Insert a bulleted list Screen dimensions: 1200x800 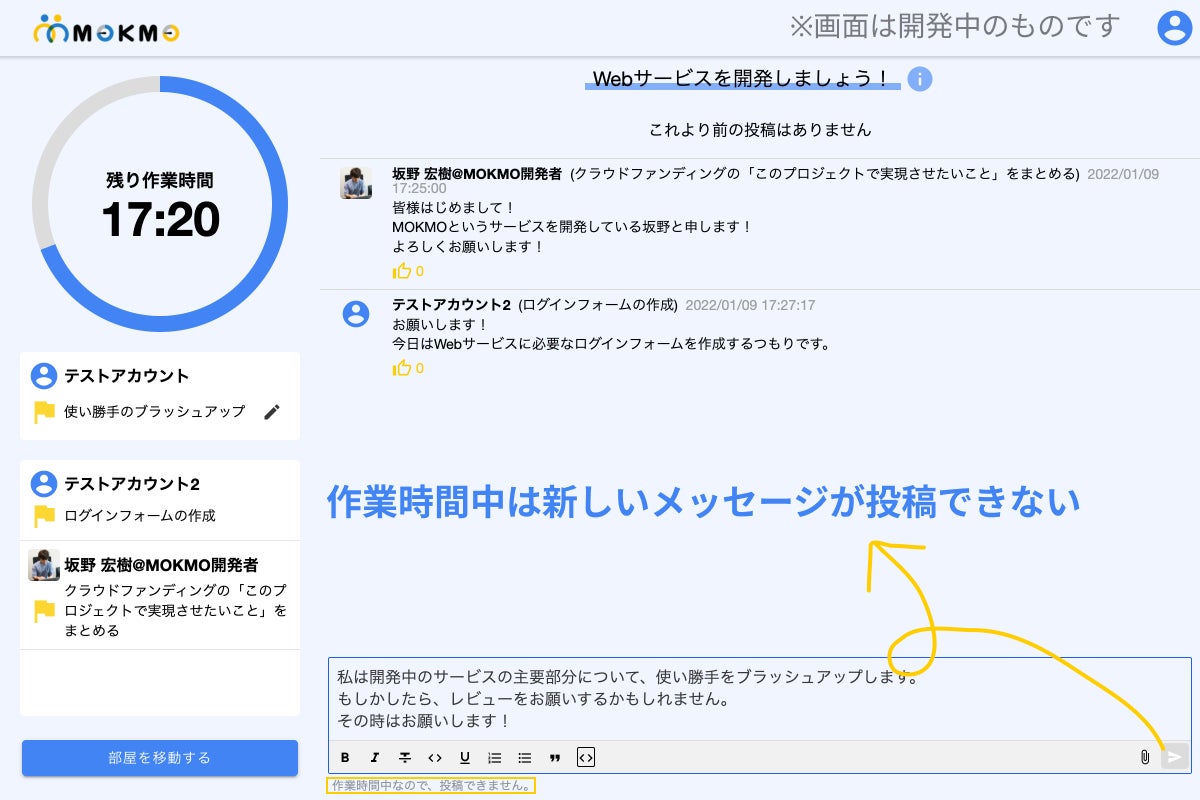[524, 757]
